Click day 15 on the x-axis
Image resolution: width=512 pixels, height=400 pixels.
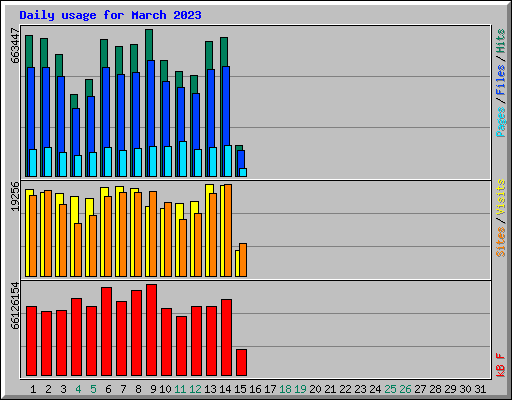[240, 389]
